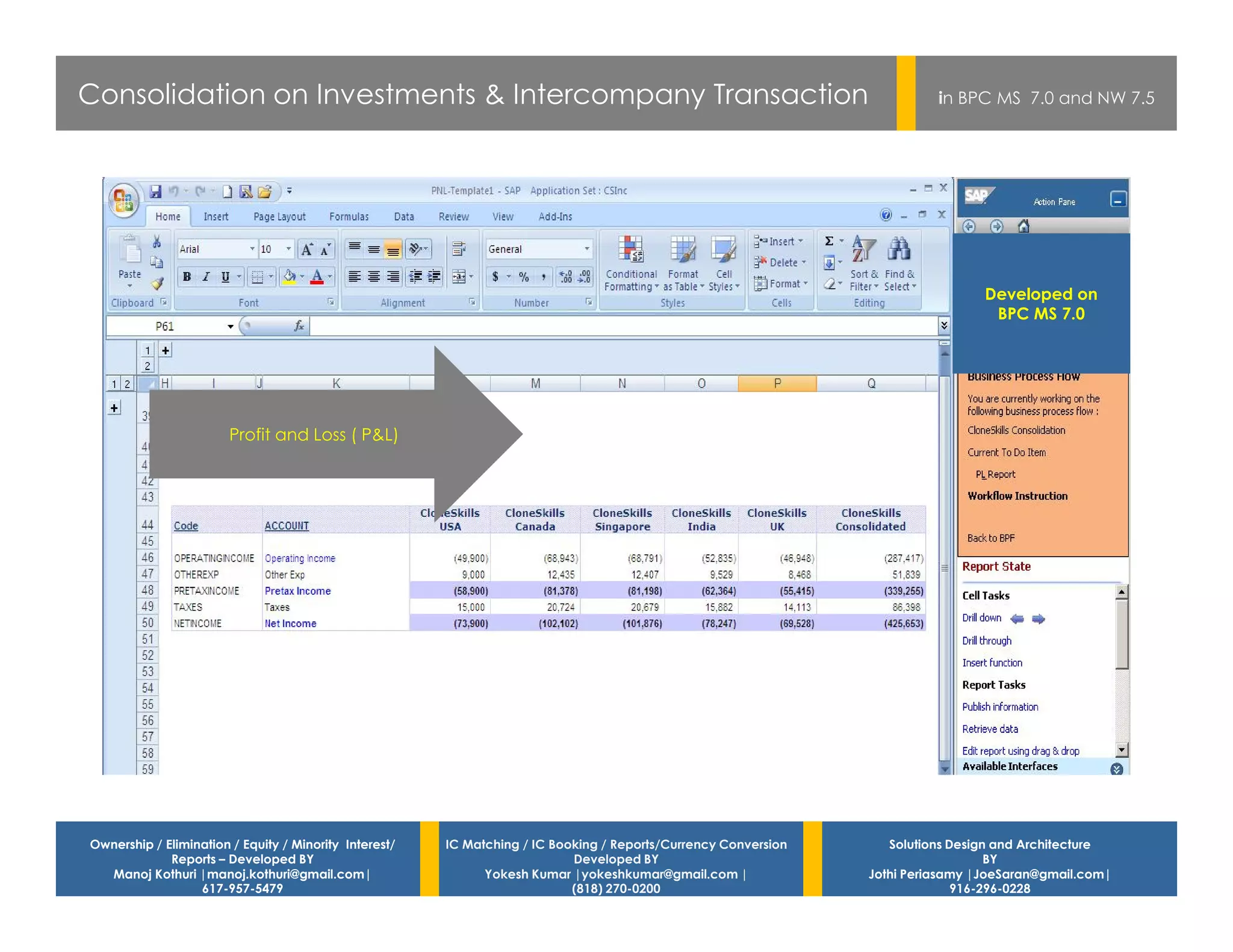Apply Accounting dollar number format
The width and height of the screenshot is (1233, 952).
point(495,277)
